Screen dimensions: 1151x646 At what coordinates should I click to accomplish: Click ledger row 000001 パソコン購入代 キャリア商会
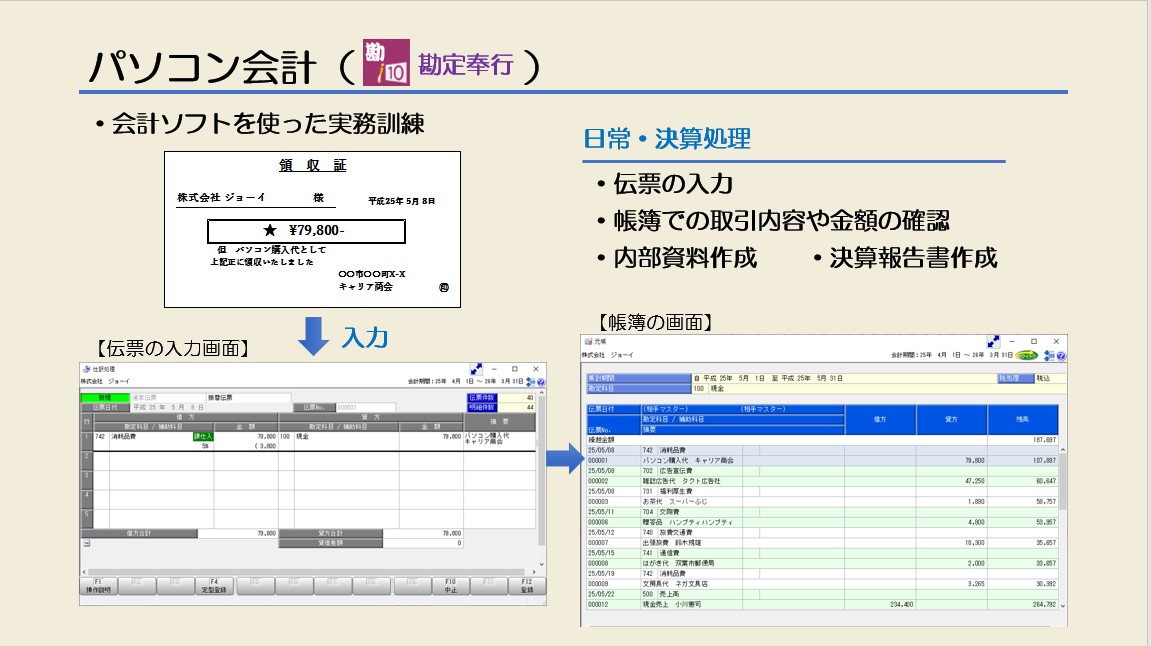[x=823, y=460]
